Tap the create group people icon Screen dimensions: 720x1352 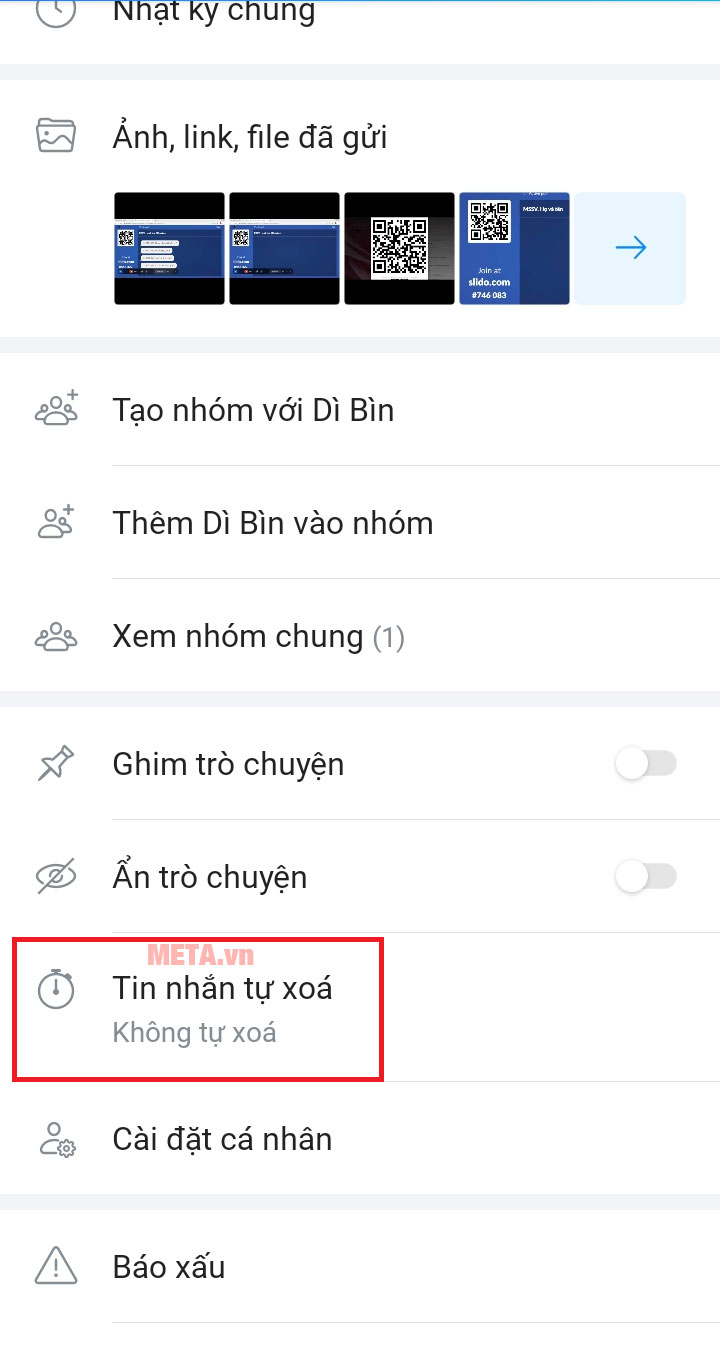(x=56, y=410)
